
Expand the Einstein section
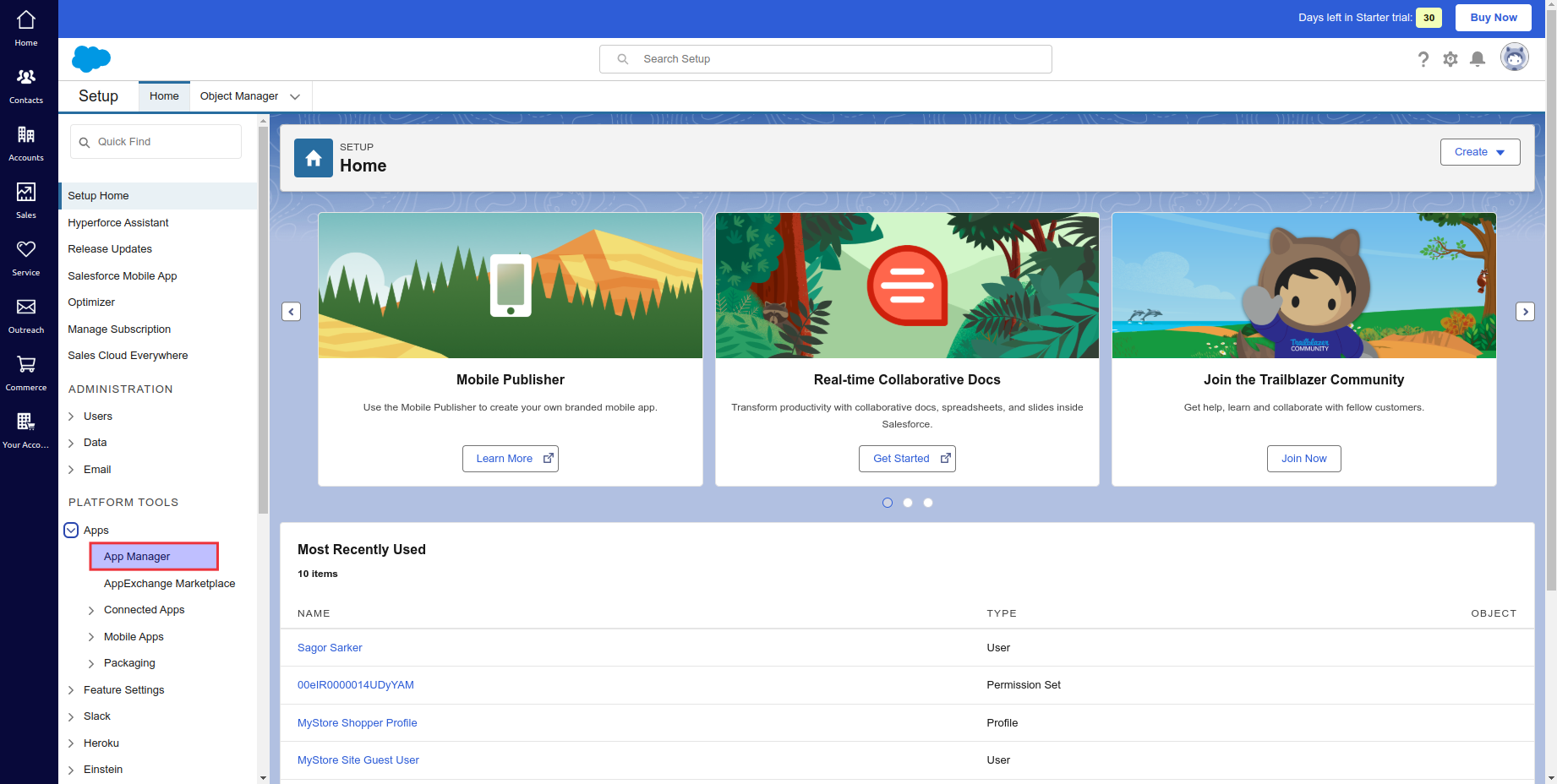(71, 770)
